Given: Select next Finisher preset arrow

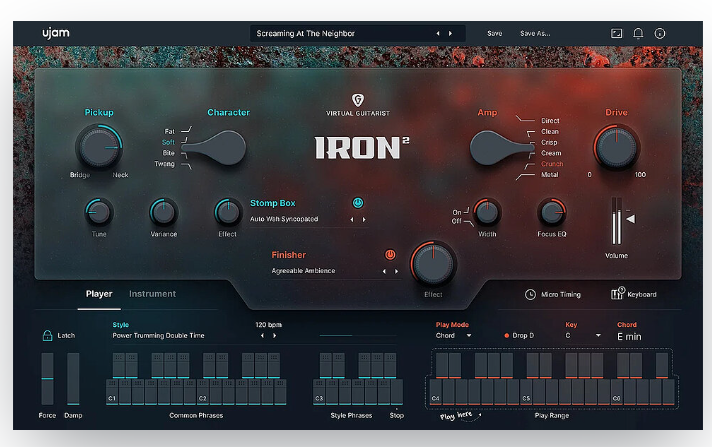Looking at the screenshot, I should point(396,271).
